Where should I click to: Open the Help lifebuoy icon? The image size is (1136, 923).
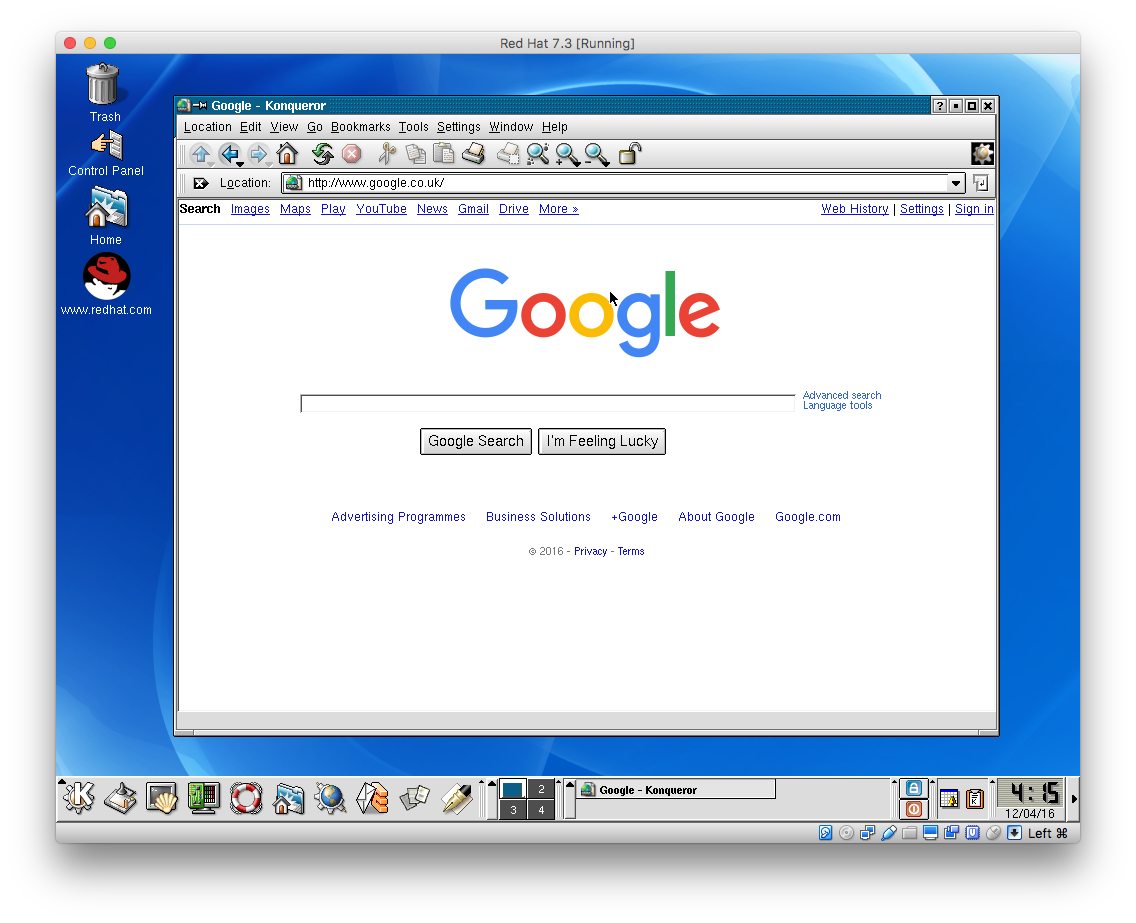pos(246,798)
